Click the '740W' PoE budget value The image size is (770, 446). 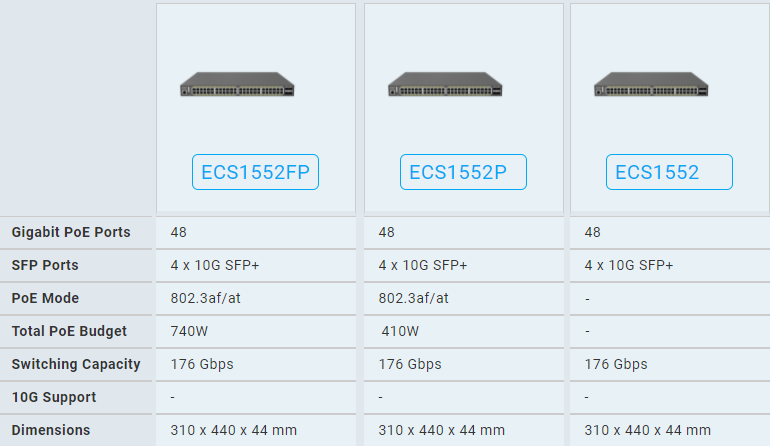coord(189,331)
